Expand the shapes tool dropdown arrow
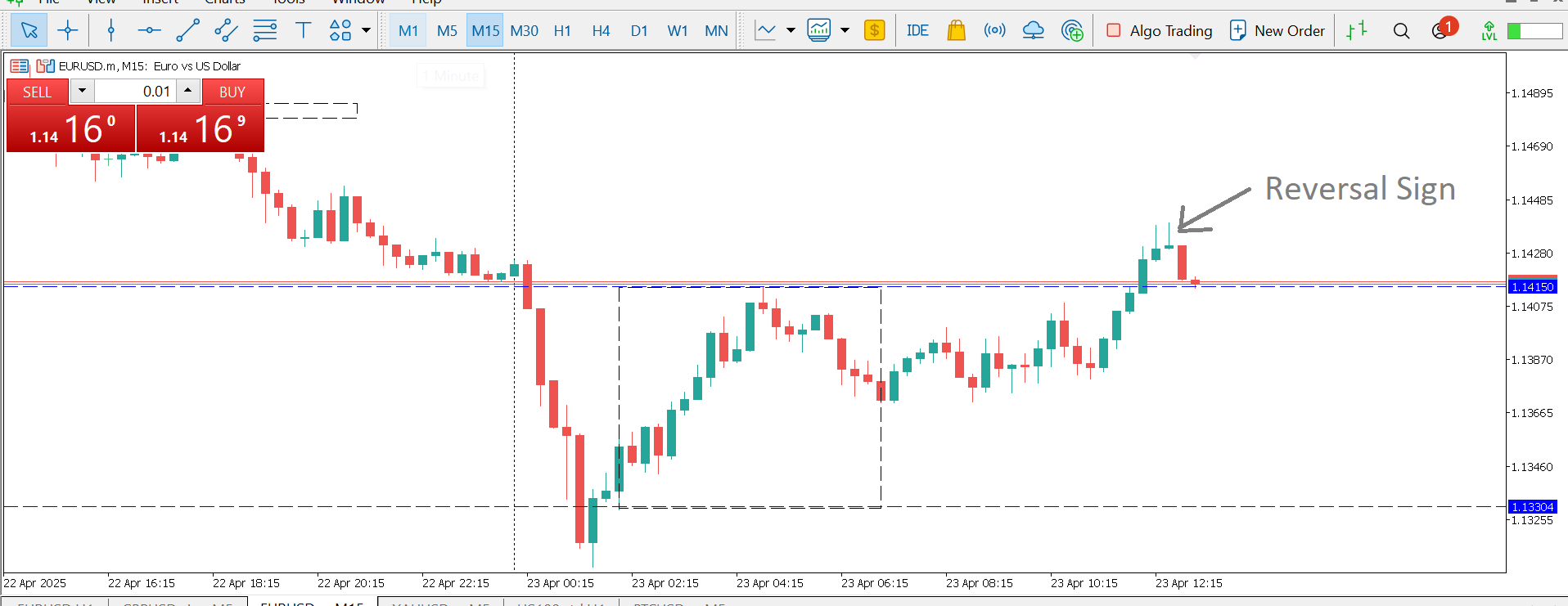This screenshot has height=606, width=1568. pyautogui.click(x=366, y=31)
